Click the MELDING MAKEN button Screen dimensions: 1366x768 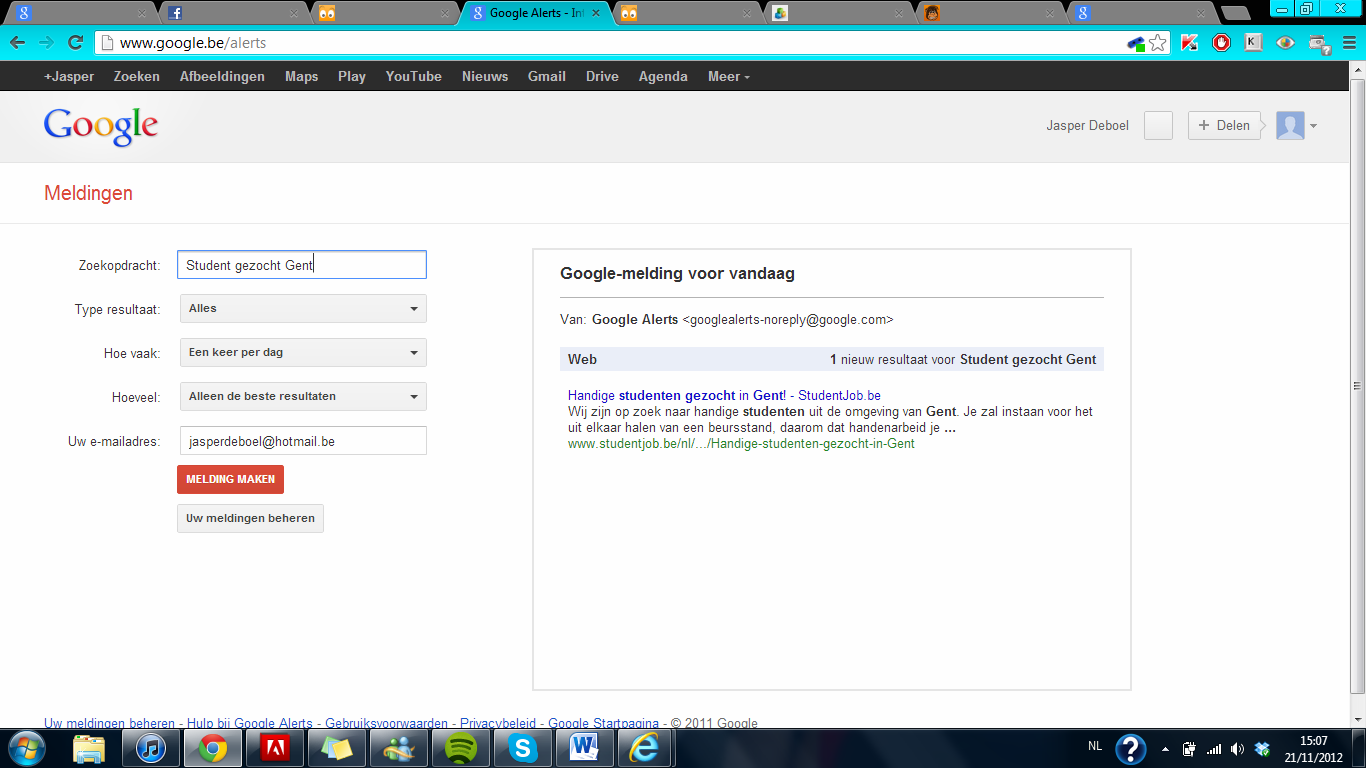pyautogui.click(x=230, y=479)
